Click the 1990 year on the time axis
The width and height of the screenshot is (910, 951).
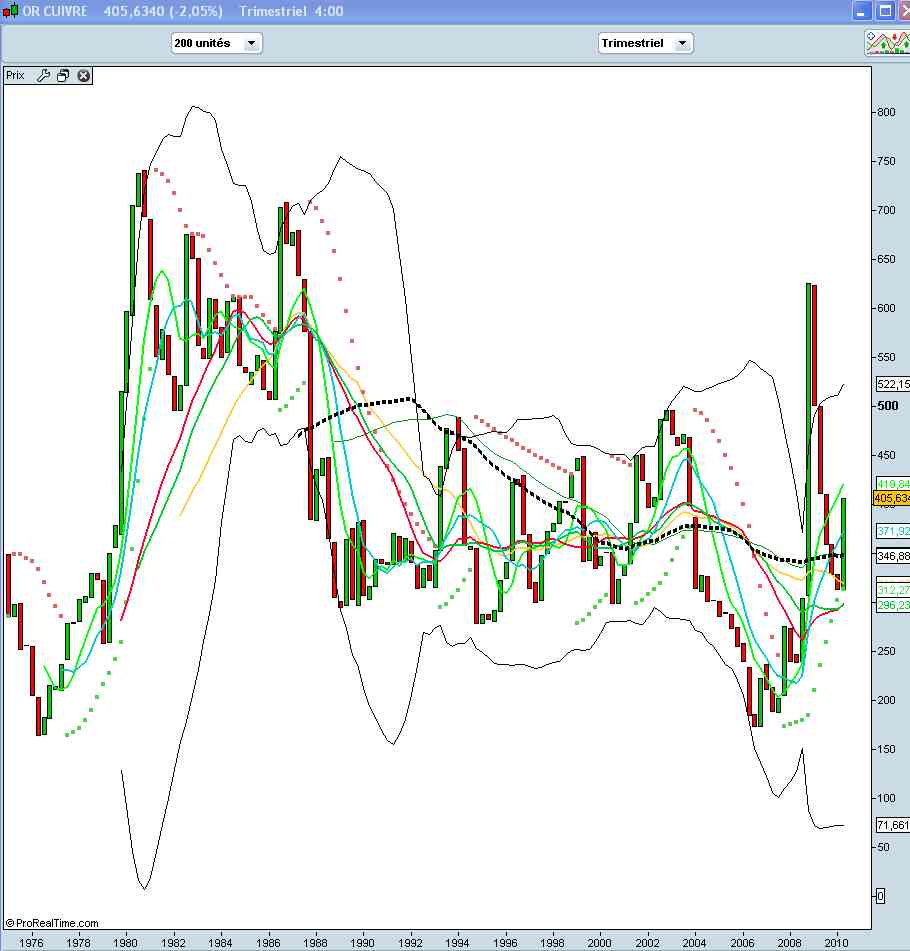click(363, 942)
